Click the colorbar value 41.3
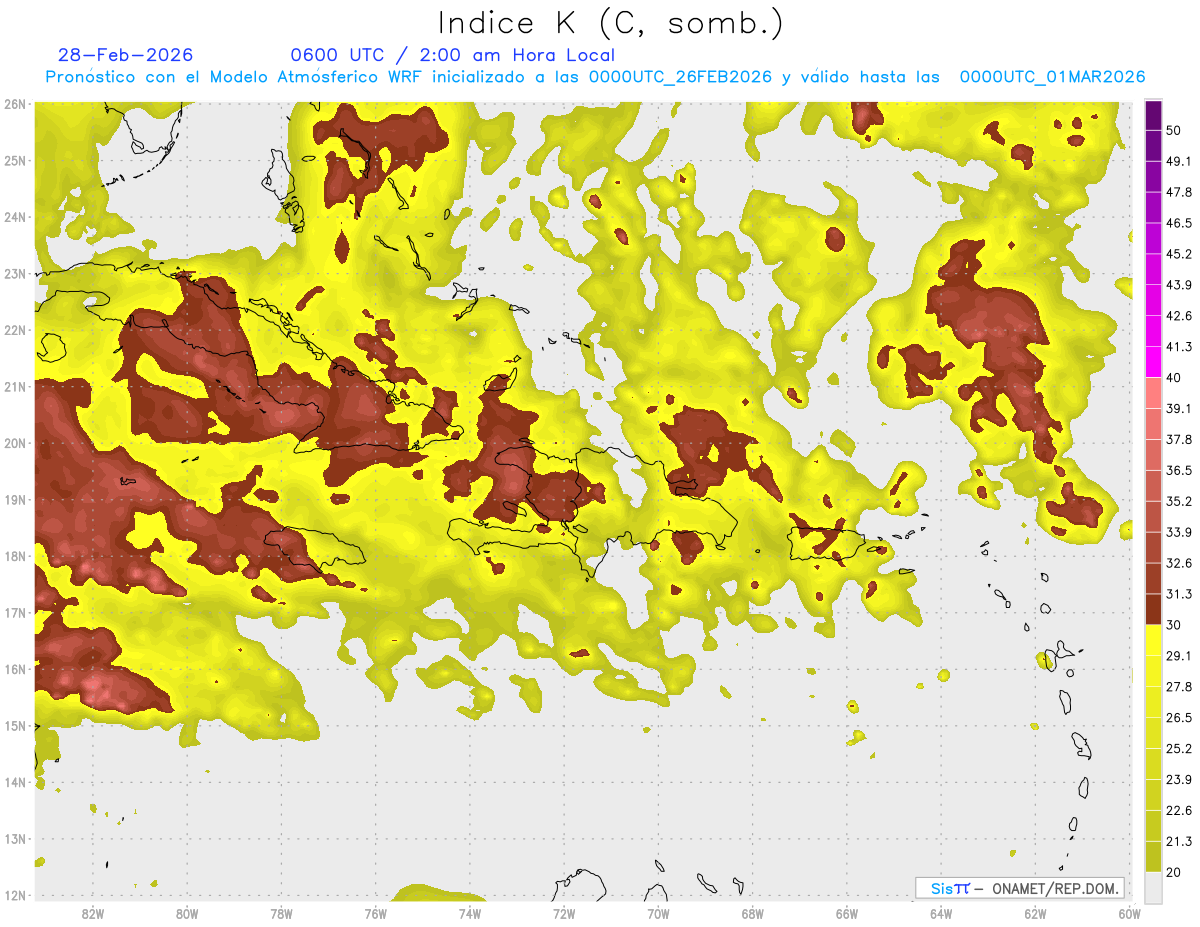The height and width of the screenshot is (927, 1200). coord(1179,347)
